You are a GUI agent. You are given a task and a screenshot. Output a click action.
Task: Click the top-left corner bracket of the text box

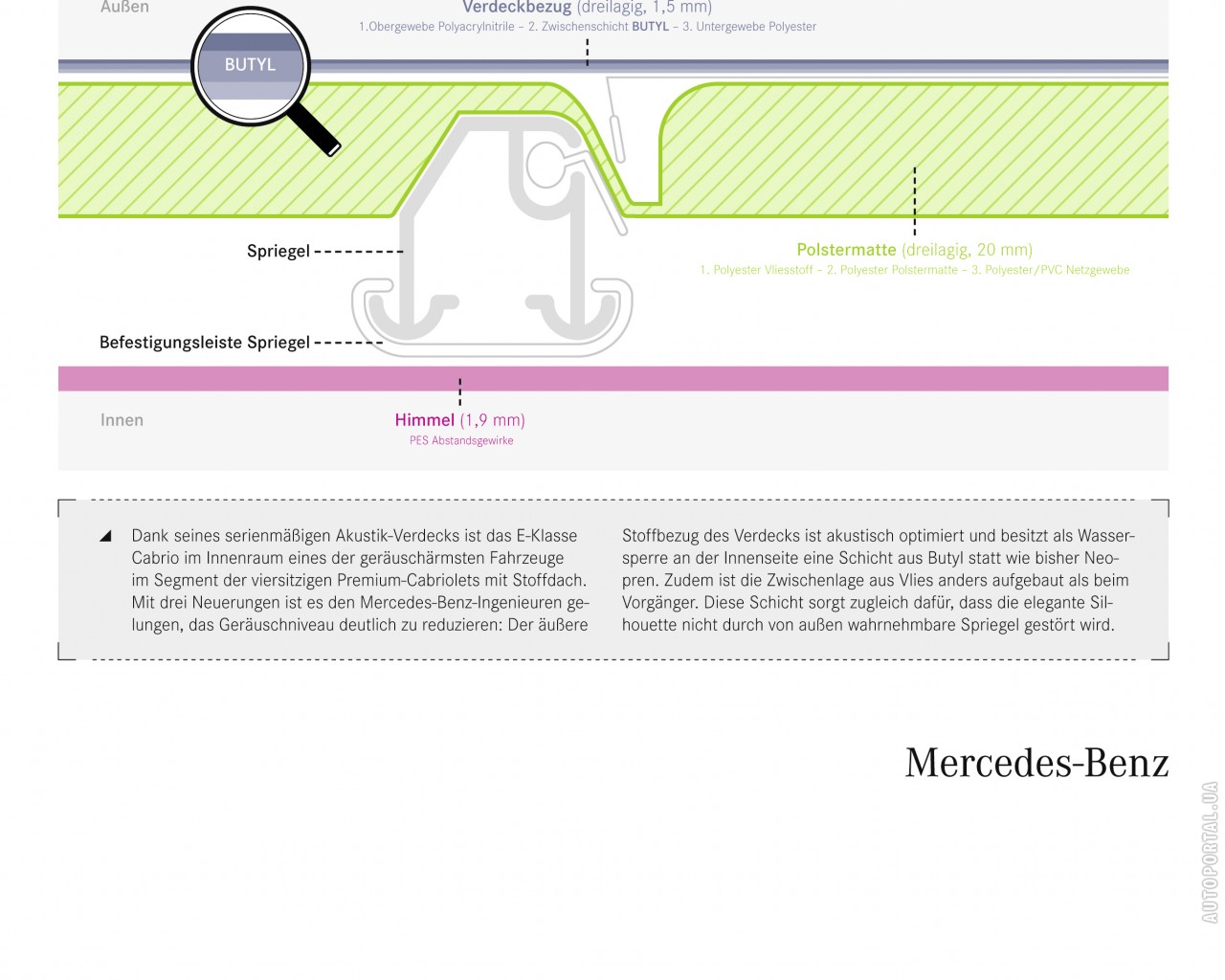[x=64, y=504]
